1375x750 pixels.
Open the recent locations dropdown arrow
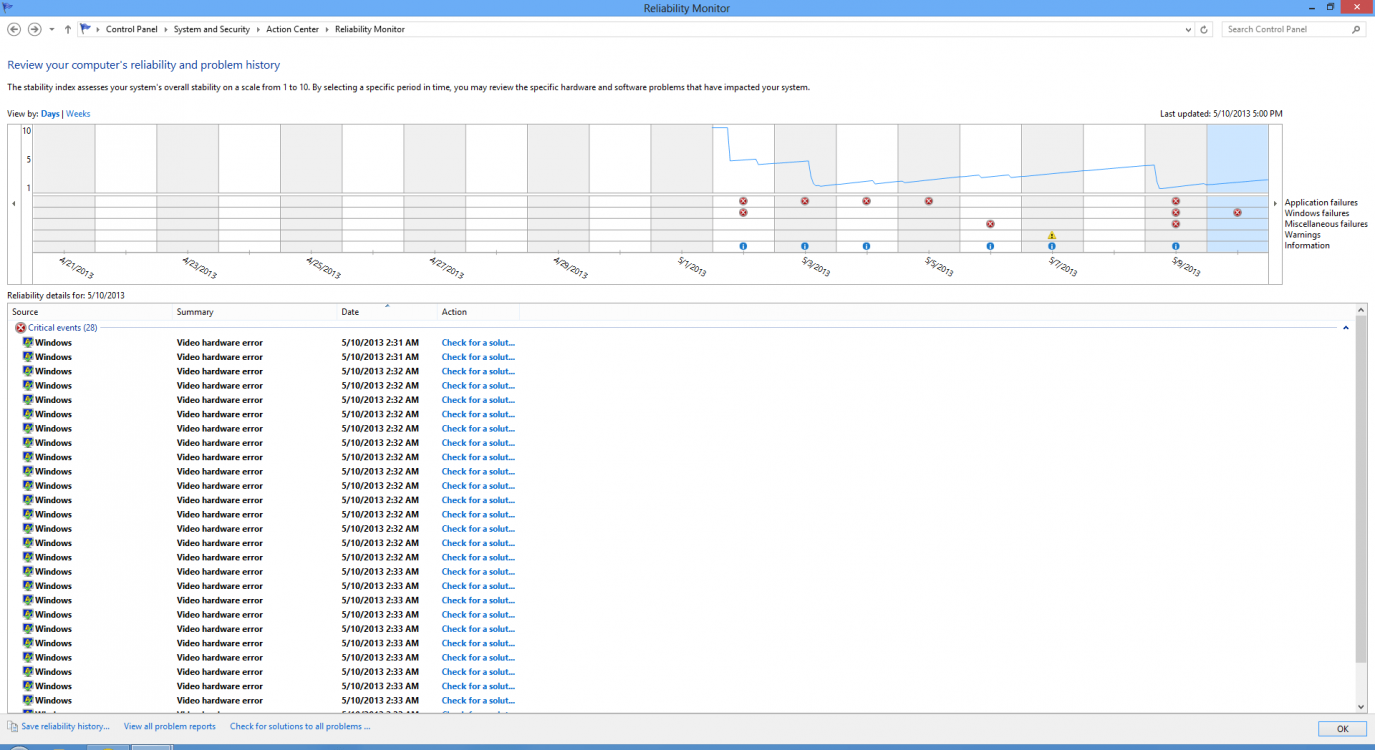point(52,29)
